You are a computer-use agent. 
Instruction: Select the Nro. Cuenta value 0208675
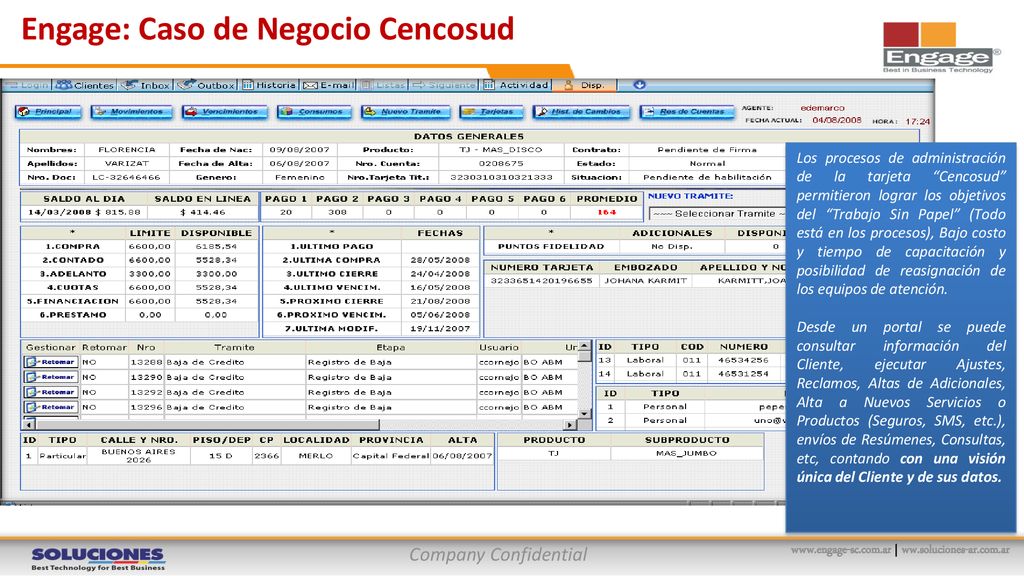[501, 163]
